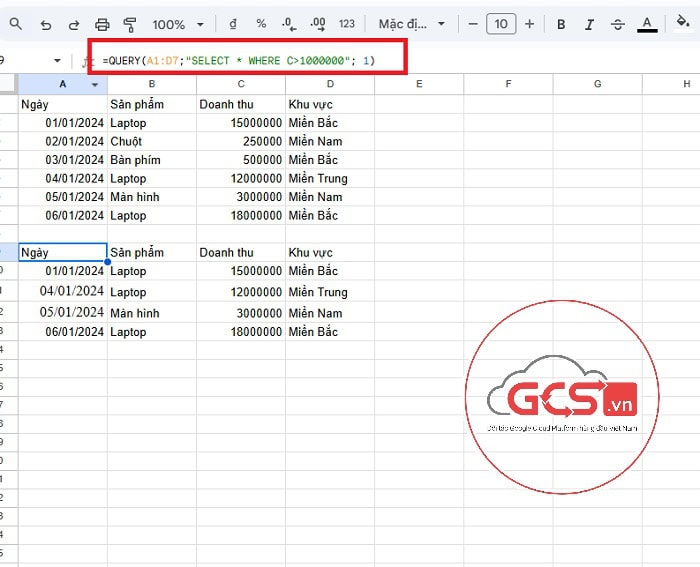The image size is (700, 567).
Task: Open the text color picker
Action: pos(647,24)
